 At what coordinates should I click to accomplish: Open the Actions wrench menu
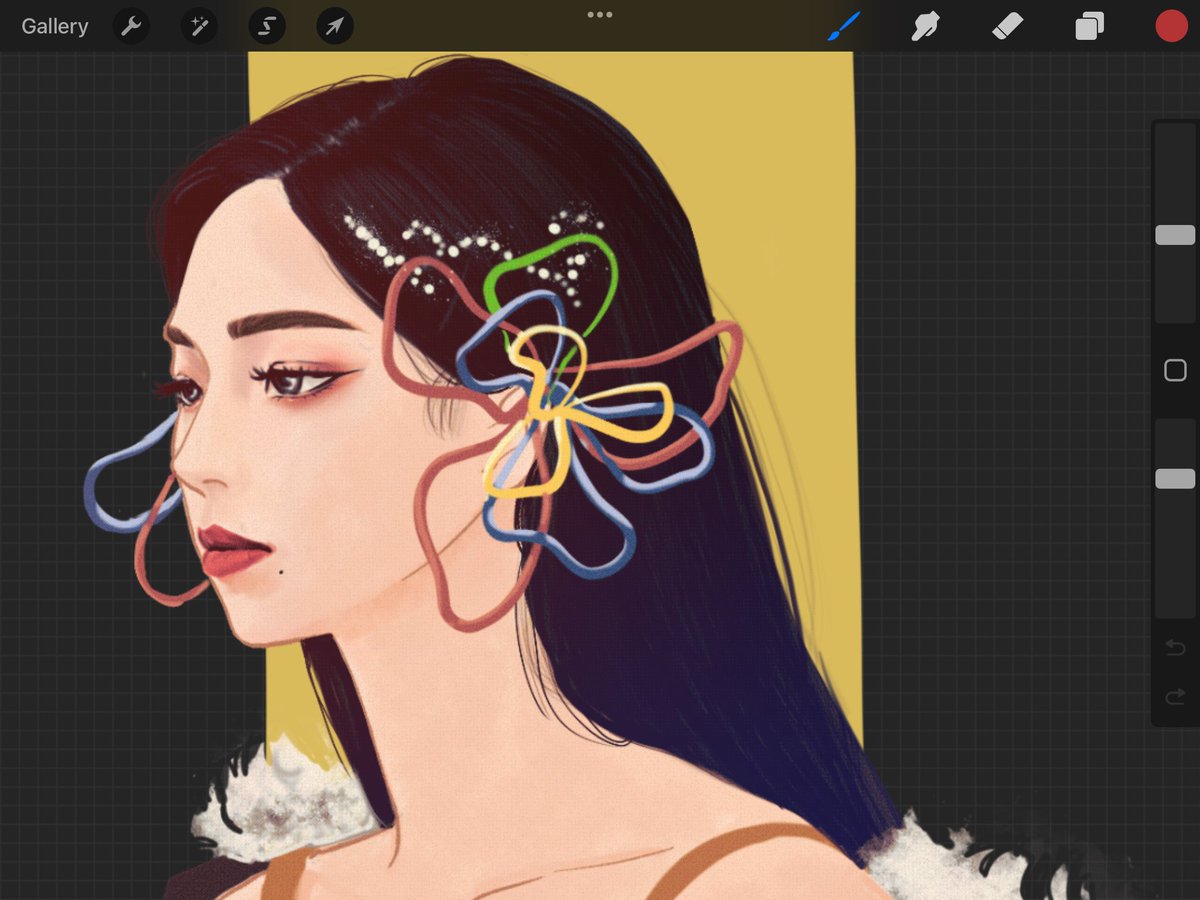131,26
